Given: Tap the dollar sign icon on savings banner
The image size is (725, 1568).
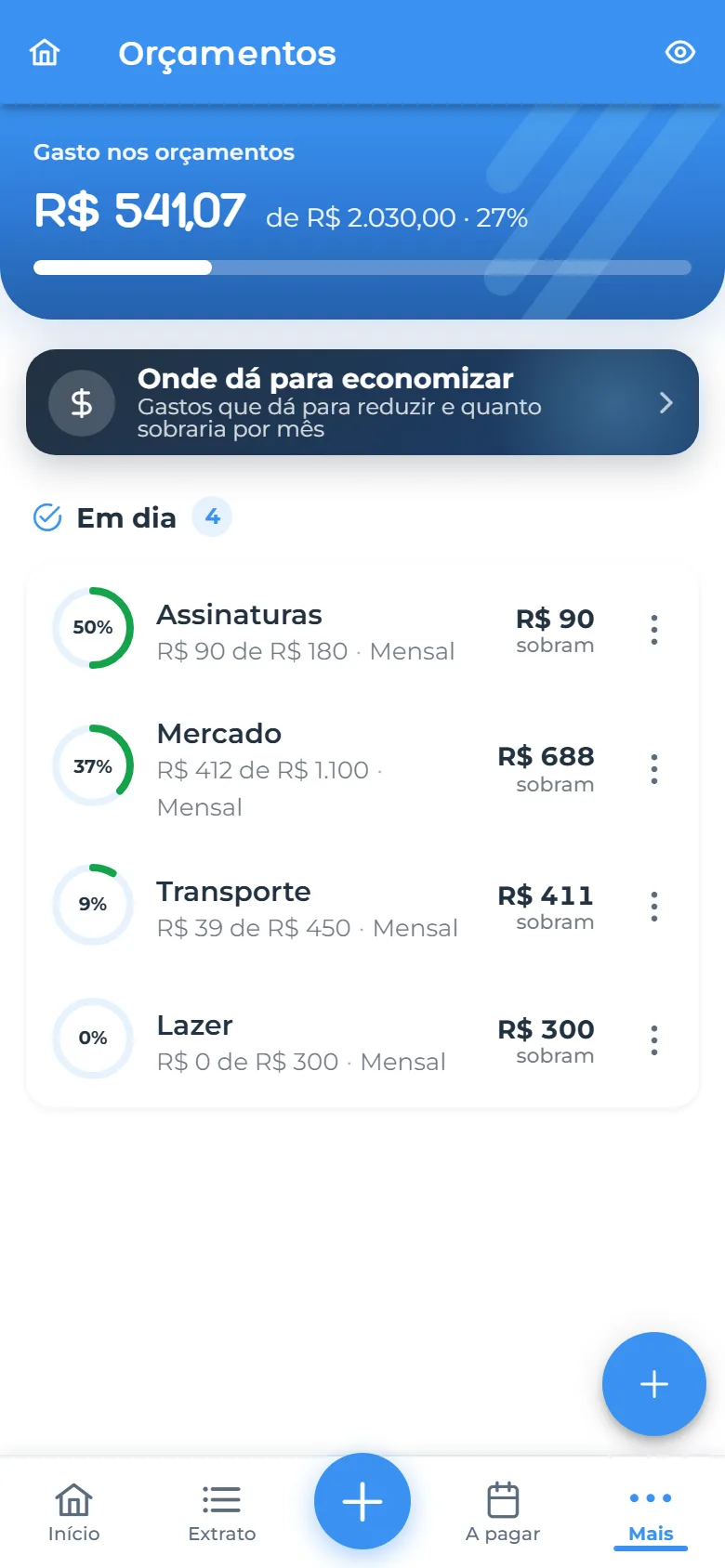Looking at the screenshot, I should pos(82,402).
